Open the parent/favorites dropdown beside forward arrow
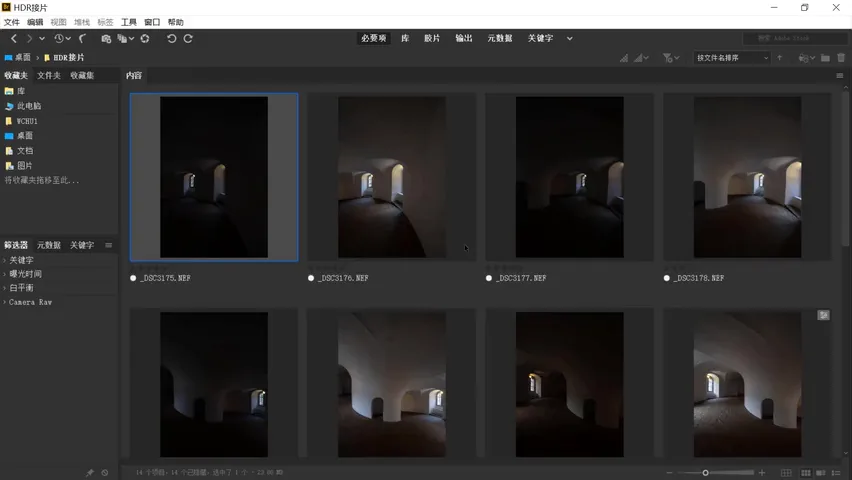 pyautogui.click(x=42, y=39)
